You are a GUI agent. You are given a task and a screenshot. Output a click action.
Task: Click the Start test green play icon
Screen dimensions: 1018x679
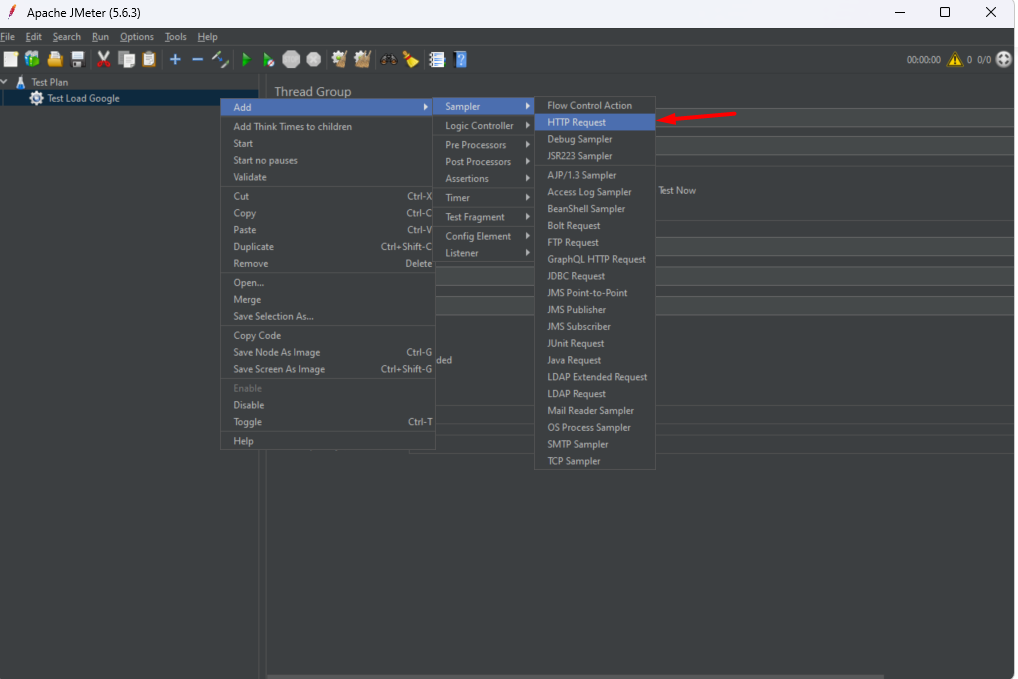(246, 60)
